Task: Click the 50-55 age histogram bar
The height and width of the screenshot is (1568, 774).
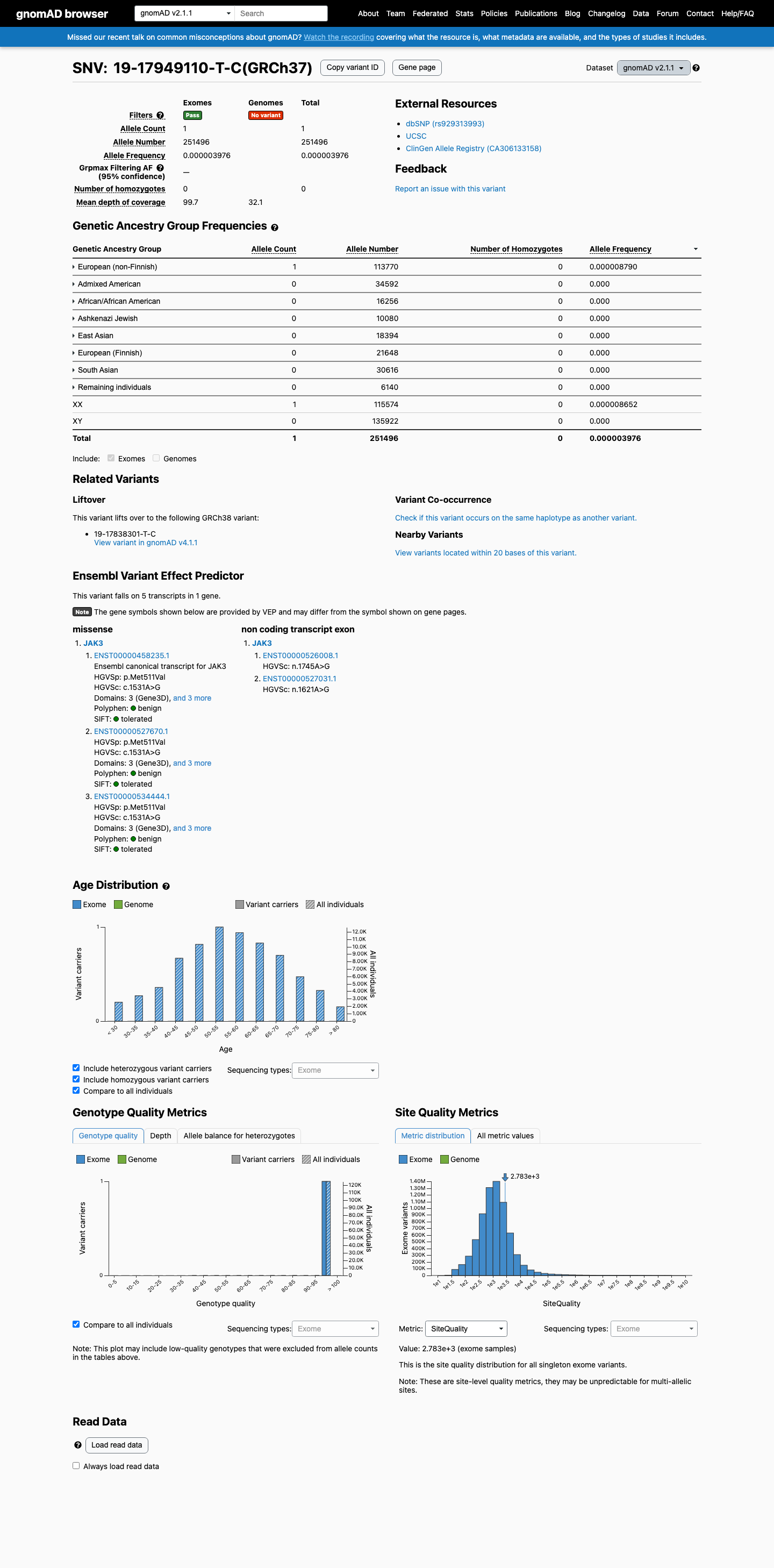Action: point(220,973)
